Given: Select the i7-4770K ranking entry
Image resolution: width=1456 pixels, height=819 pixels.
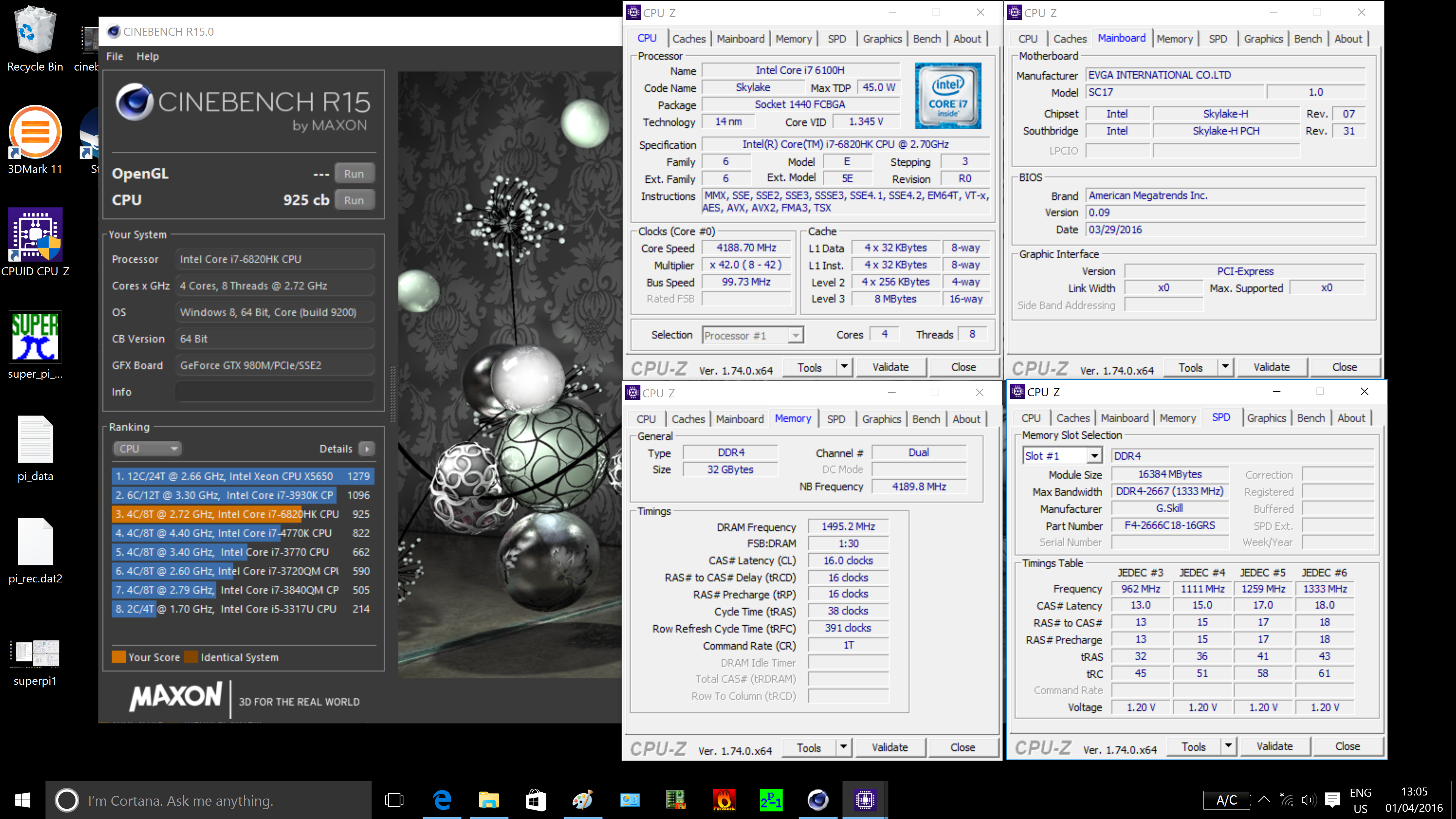Looking at the screenshot, I should (x=243, y=533).
